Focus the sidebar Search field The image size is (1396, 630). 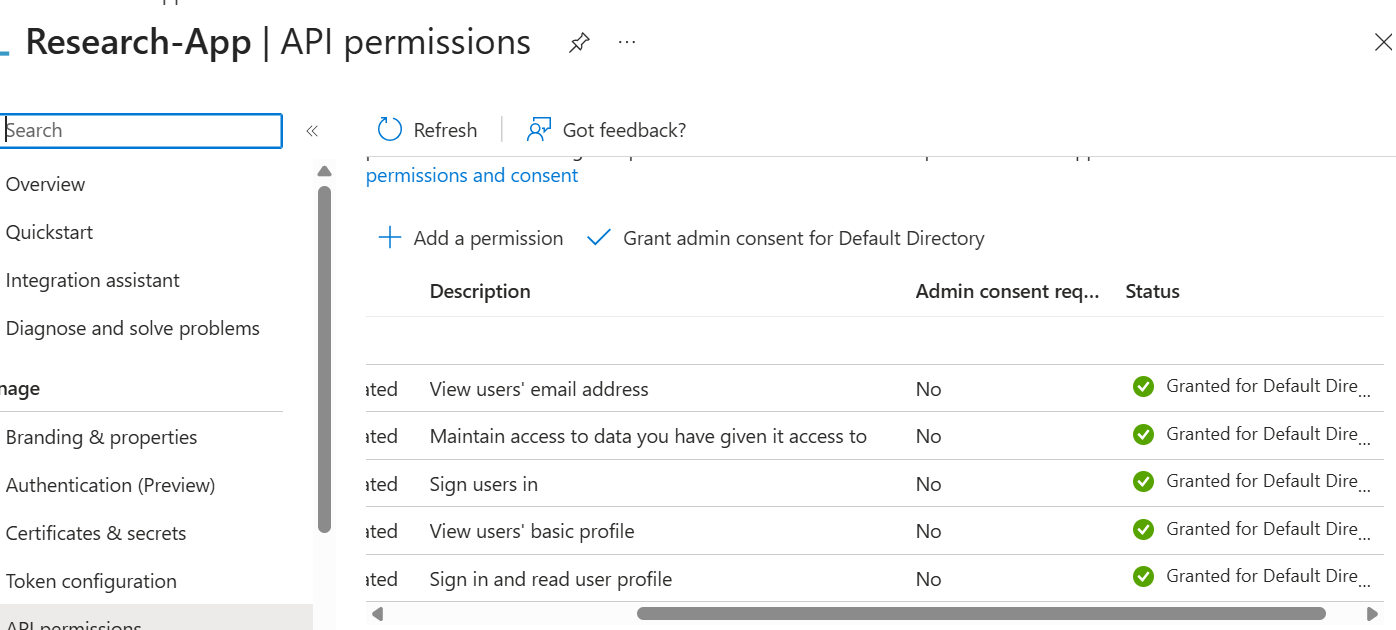click(x=141, y=131)
